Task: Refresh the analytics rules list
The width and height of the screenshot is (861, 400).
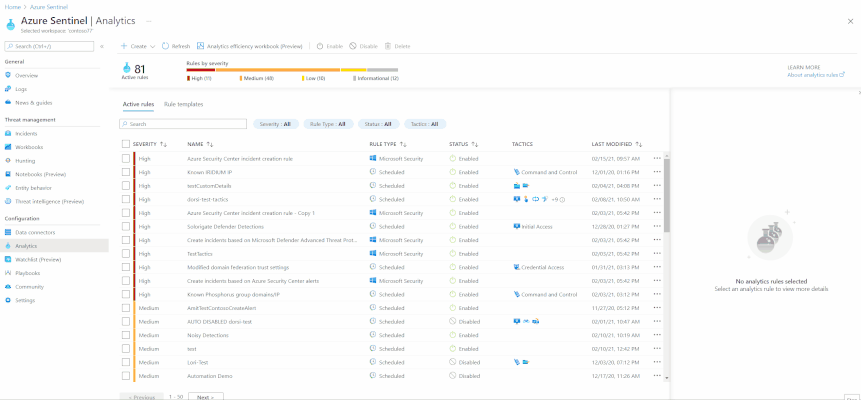Action: tap(176, 47)
